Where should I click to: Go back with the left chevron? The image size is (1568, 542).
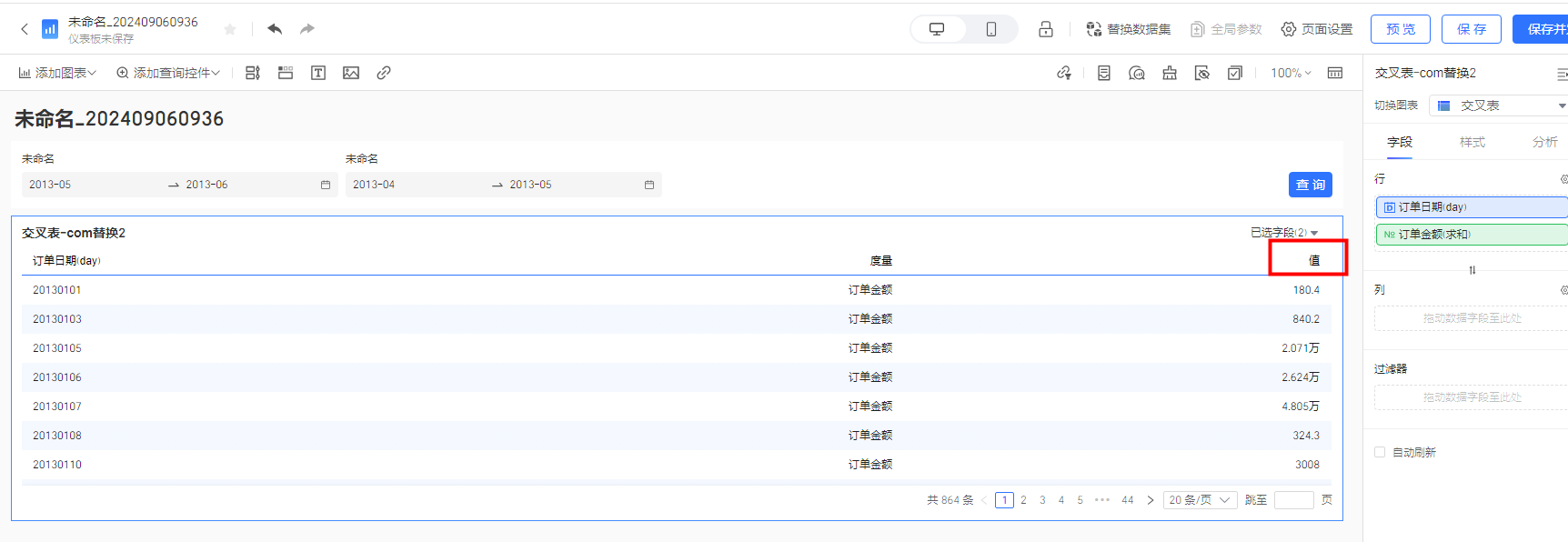coord(25,29)
